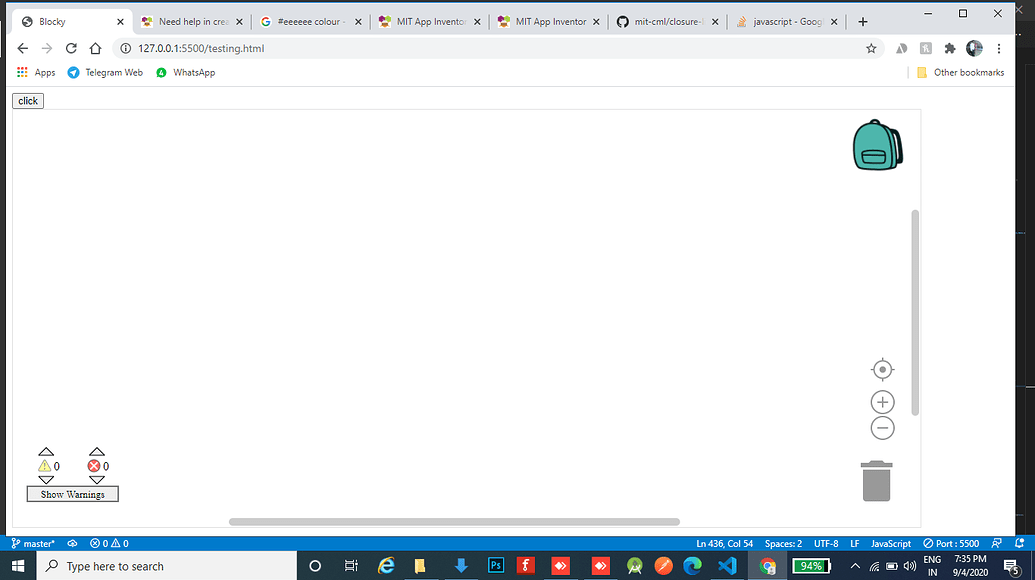Zoom in on the Blockly workspace

pos(882,401)
